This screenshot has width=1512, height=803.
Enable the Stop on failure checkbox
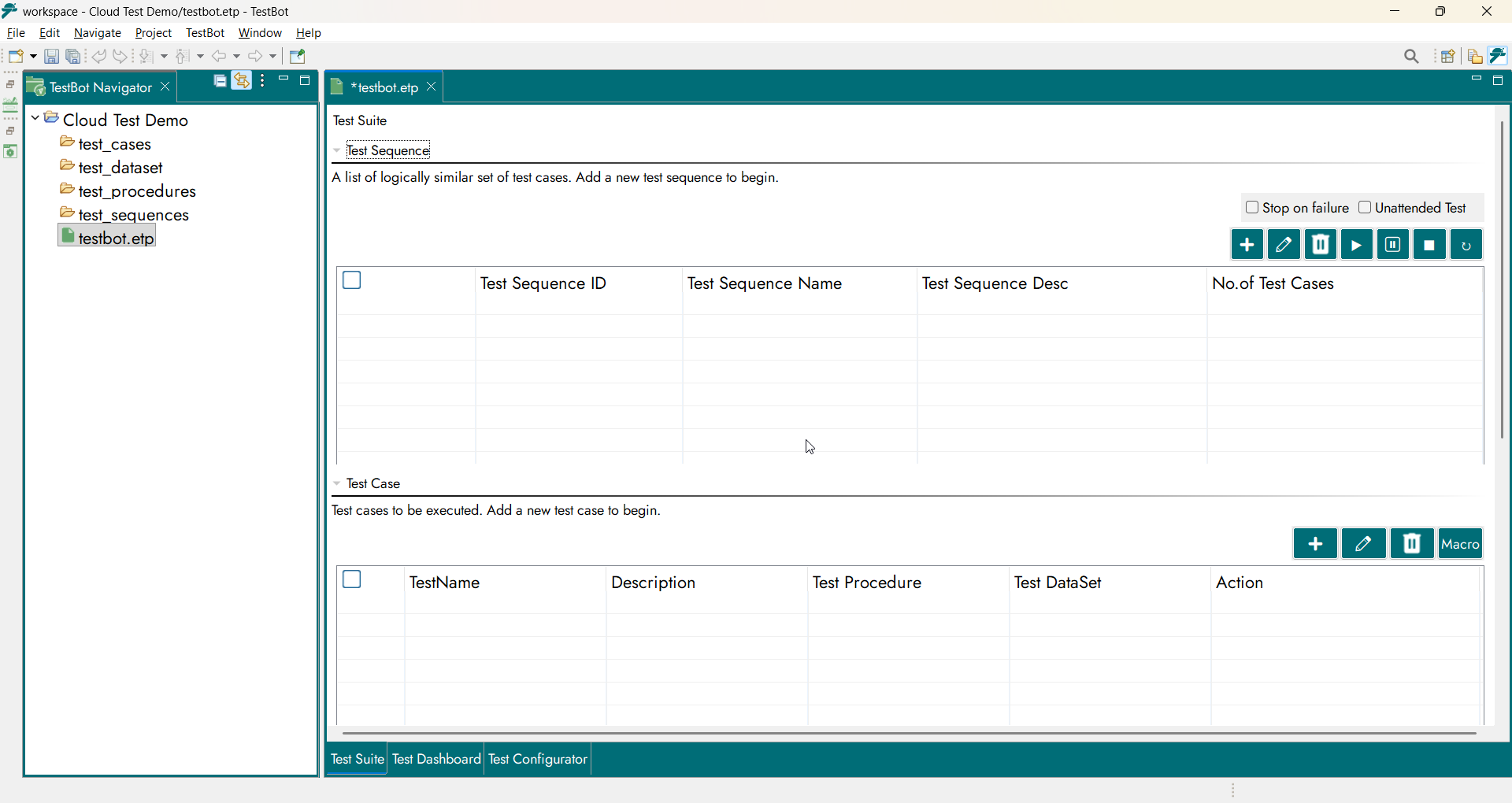pos(1252,208)
